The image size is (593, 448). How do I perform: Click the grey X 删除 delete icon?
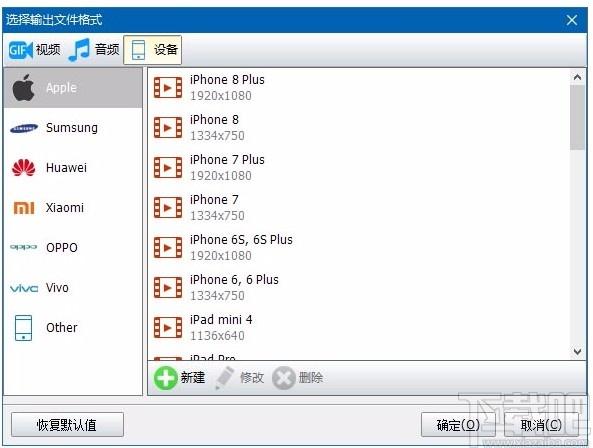(x=284, y=378)
